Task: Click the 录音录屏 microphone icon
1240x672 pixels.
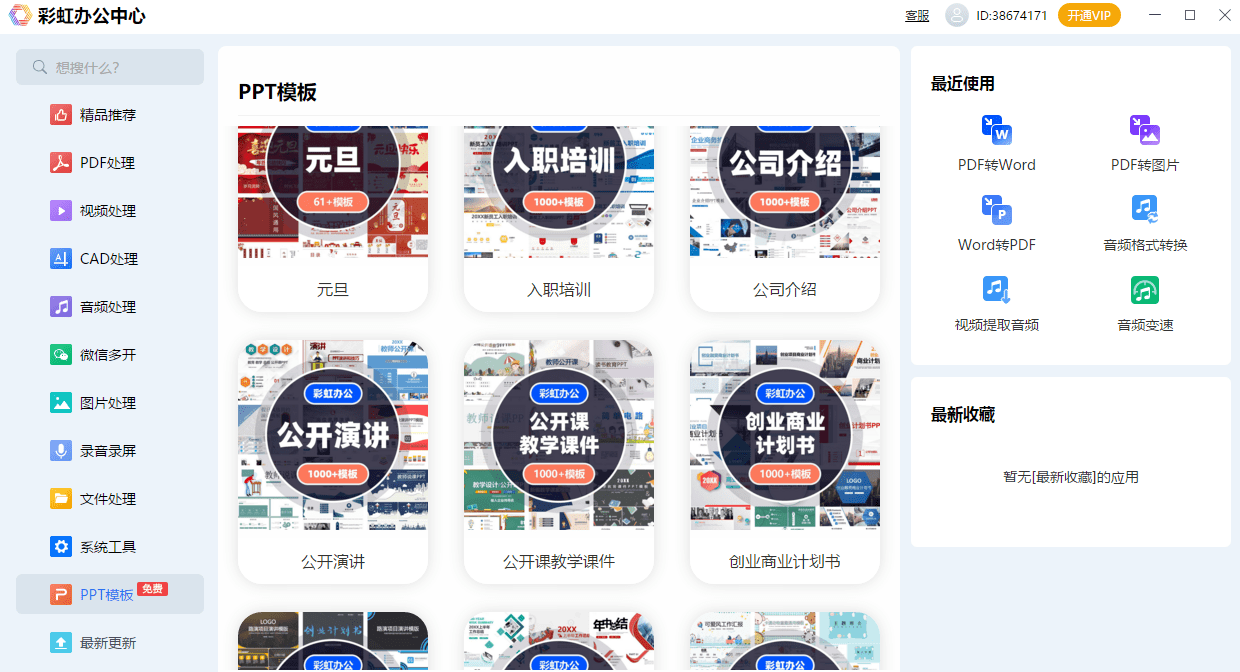Action: [x=61, y=451]
